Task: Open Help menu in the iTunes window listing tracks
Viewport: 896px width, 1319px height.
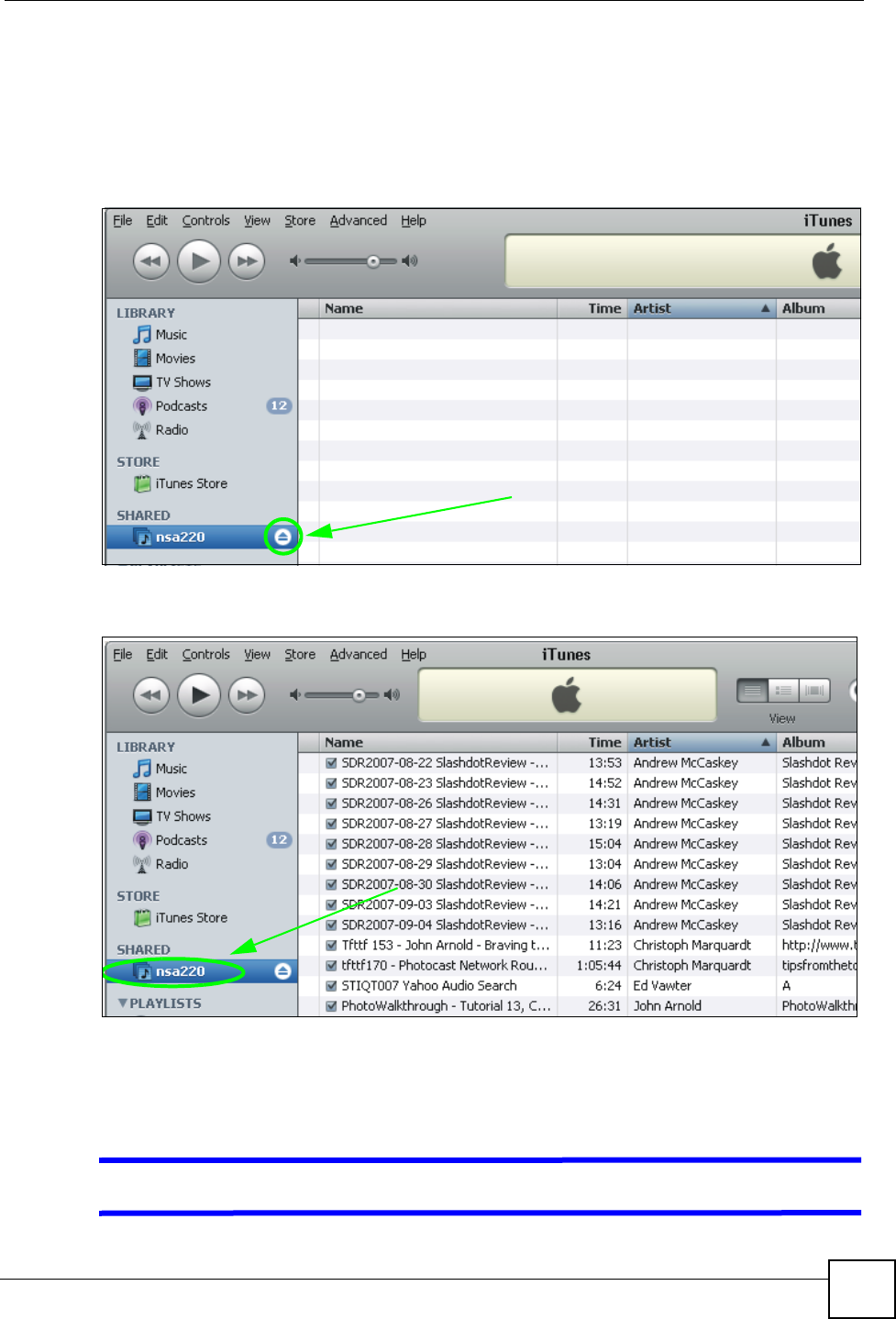Action: tap(414, 654)
